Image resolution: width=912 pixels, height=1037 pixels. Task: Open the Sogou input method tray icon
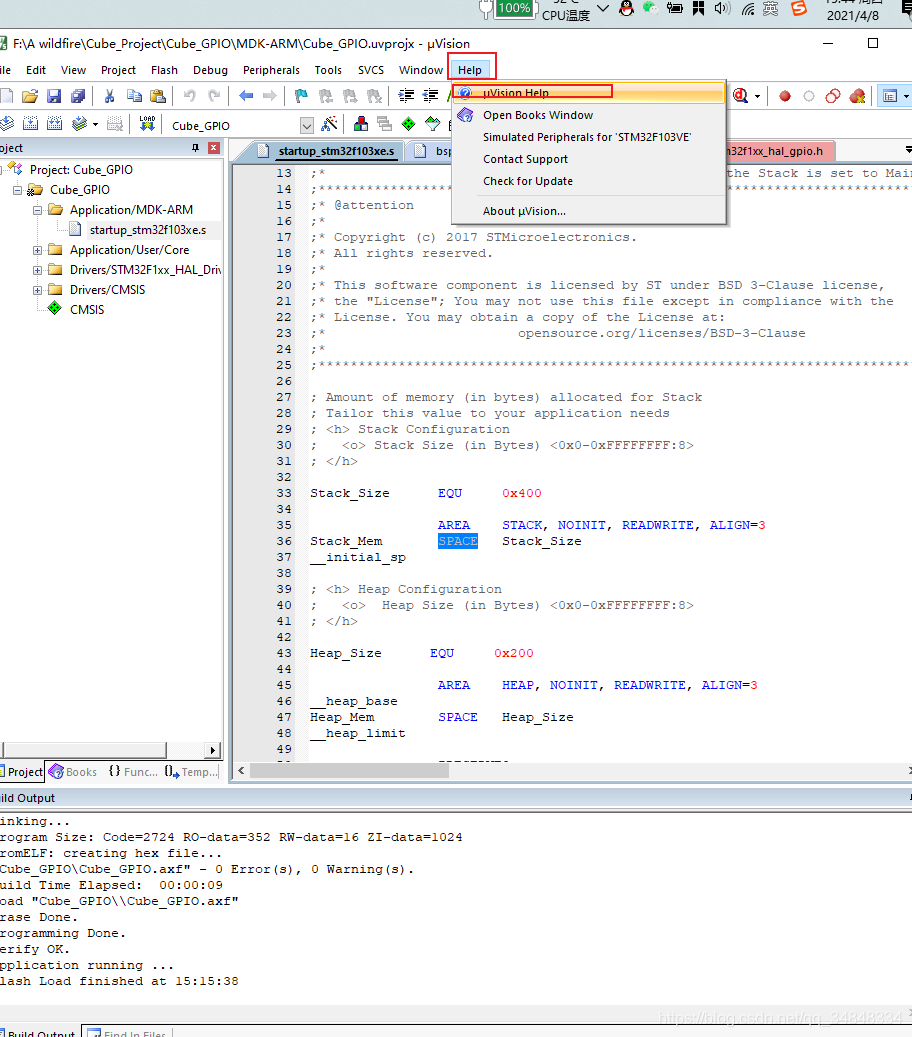pos(799,8)
